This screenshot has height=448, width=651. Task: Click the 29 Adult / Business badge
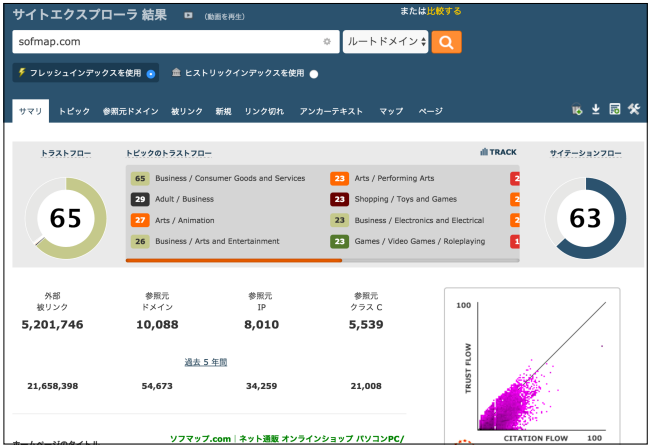(x=140, y=199)
